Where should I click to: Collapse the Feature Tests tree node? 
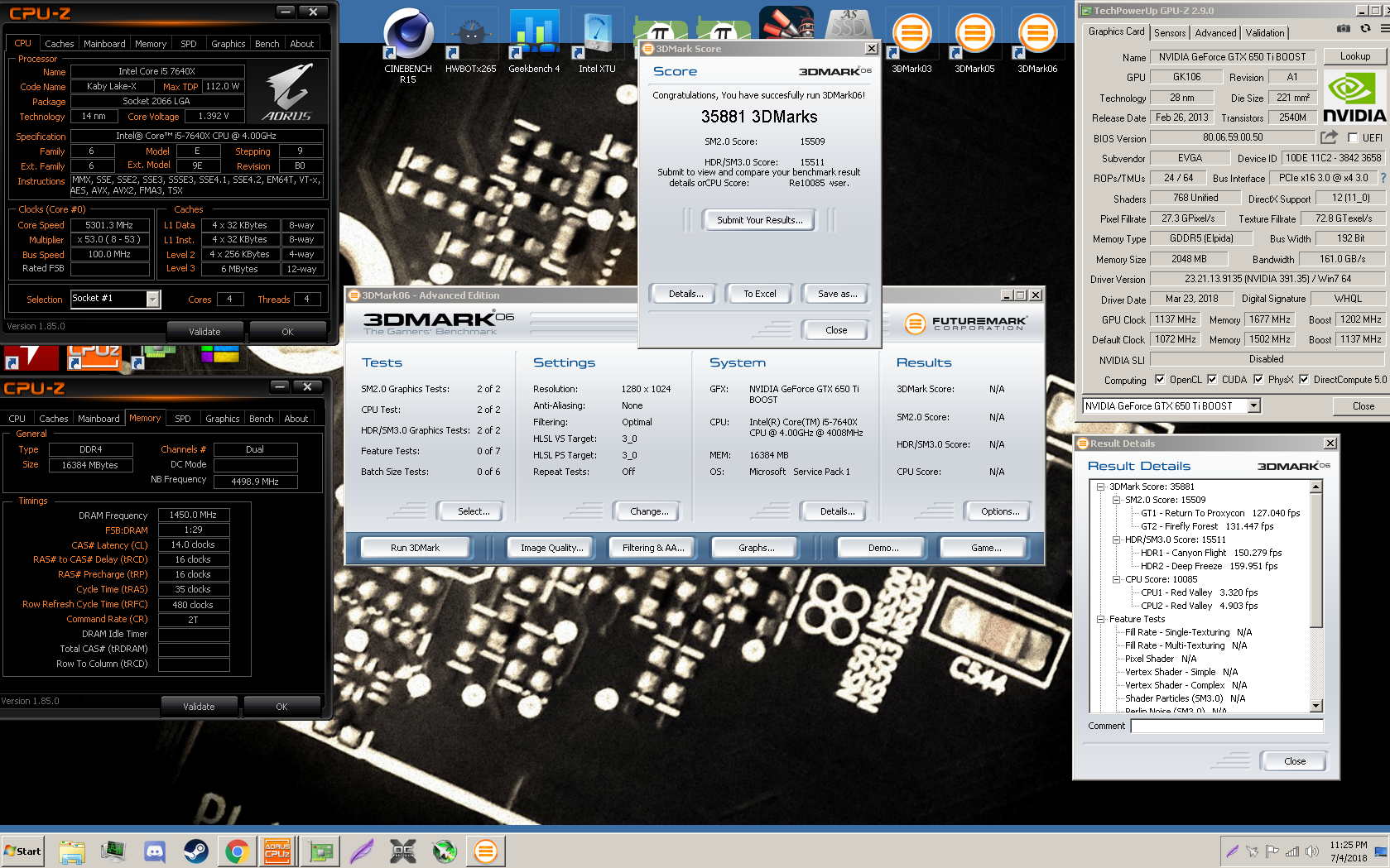pyautogui.click(x=1101, y=619)
